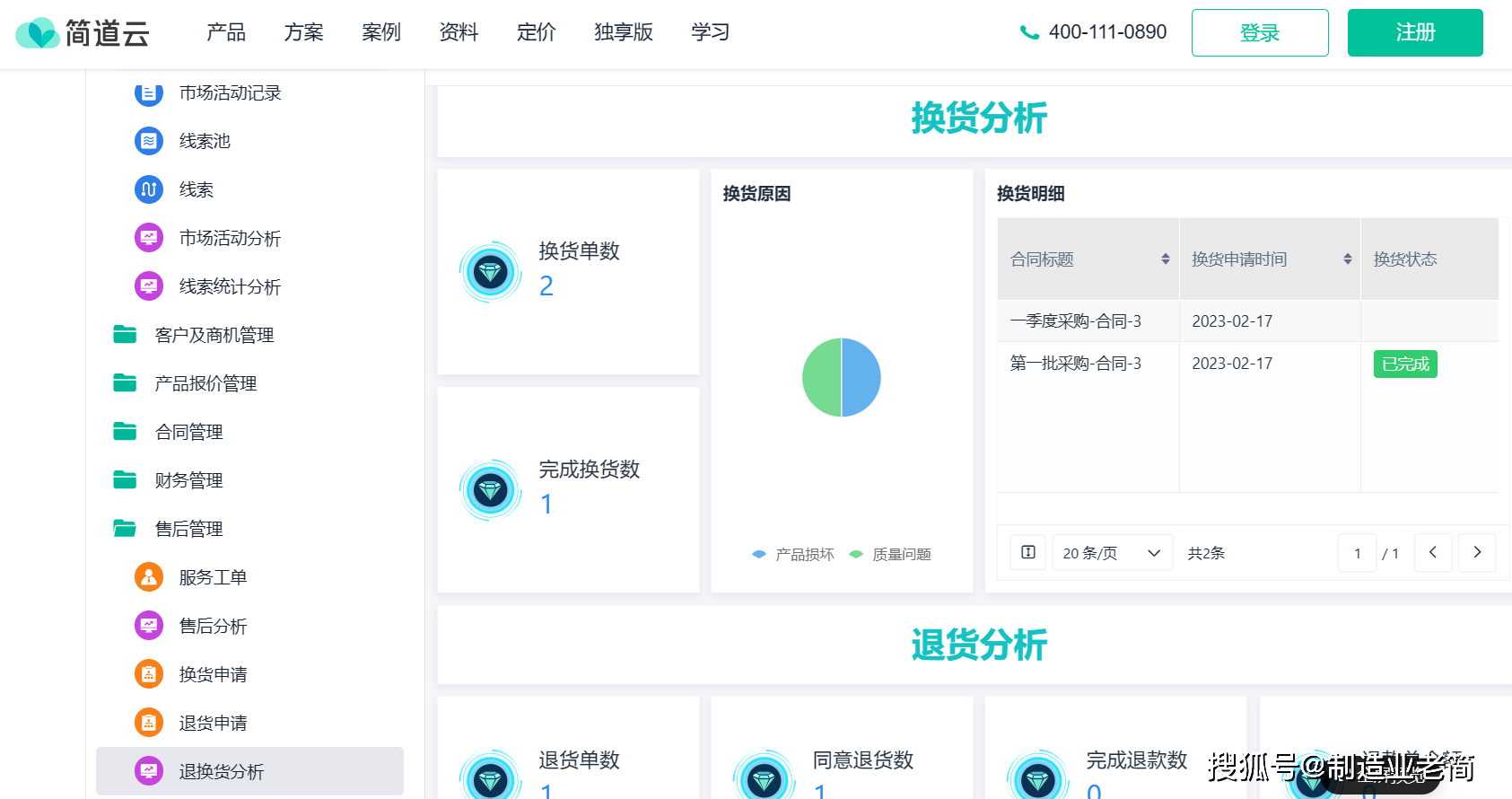Click the 完成换货数 value 1
Image resolution: width=1512 pixels, height=799 pixels.
click(546, 504)
